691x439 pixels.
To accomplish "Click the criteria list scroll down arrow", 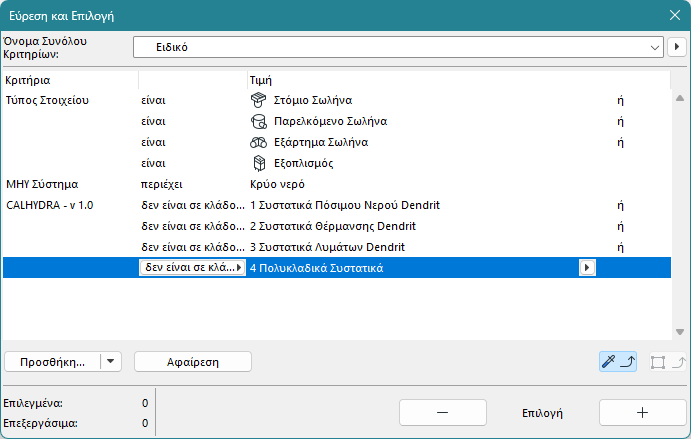I will coord(680,331).
